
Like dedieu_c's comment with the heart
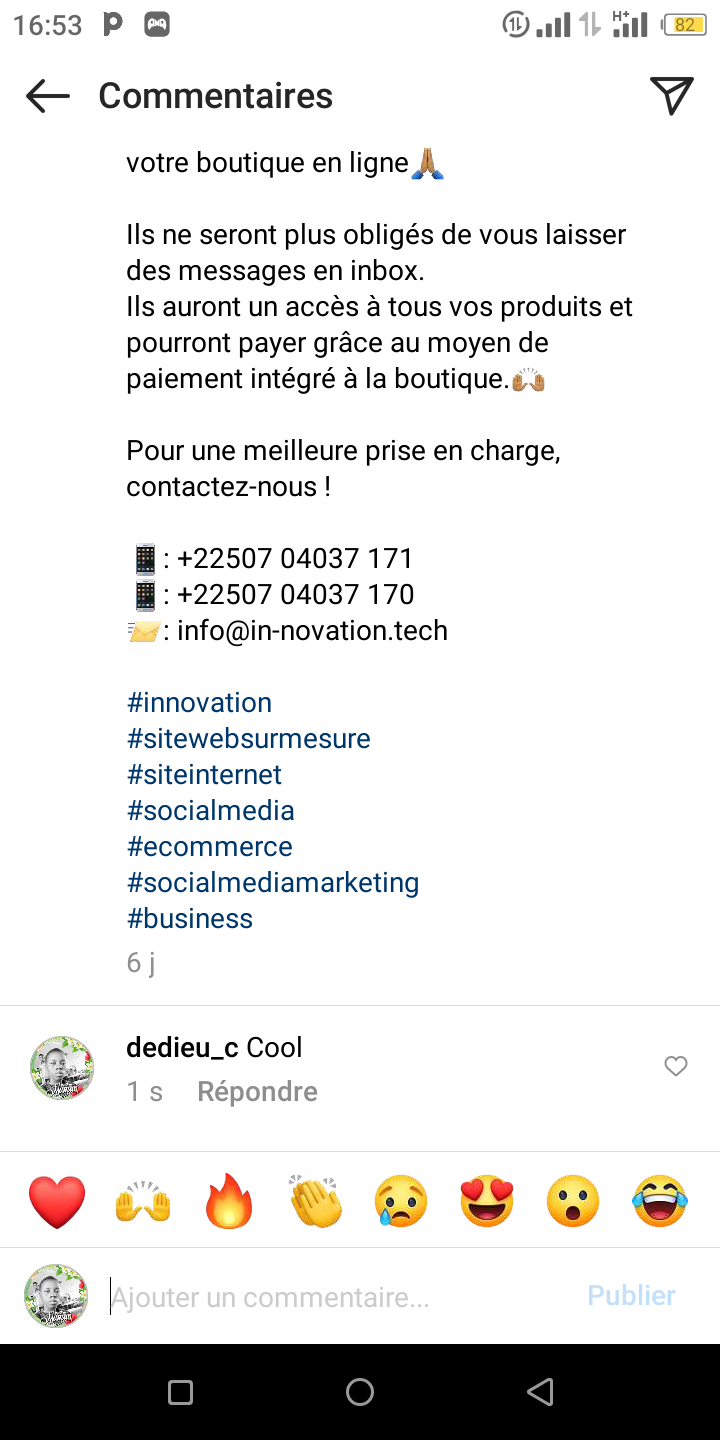[676, 1066]
